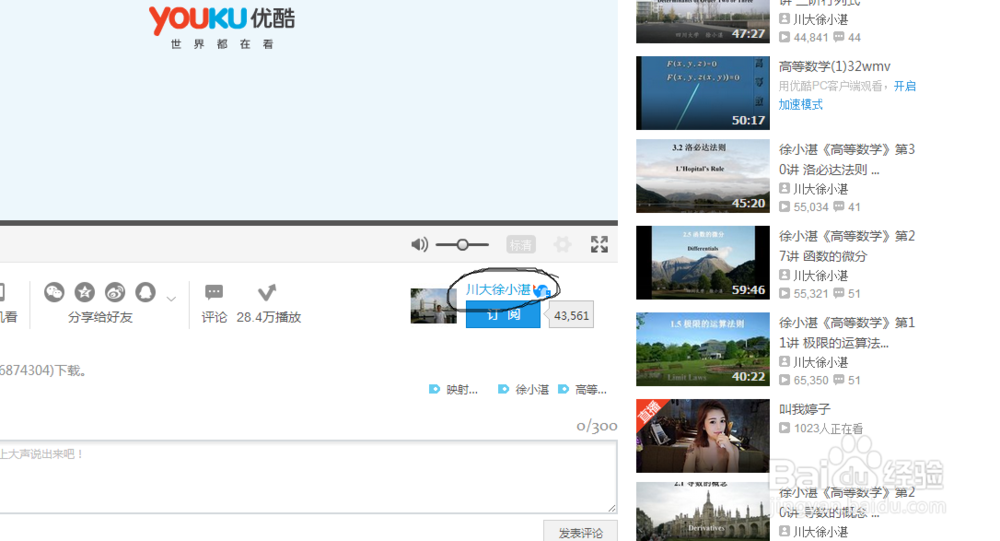Click 川大徐小湛 under 第30讲 video
Screen dimensions: 1000x541
pyautogui.click(x=820, y=189)
